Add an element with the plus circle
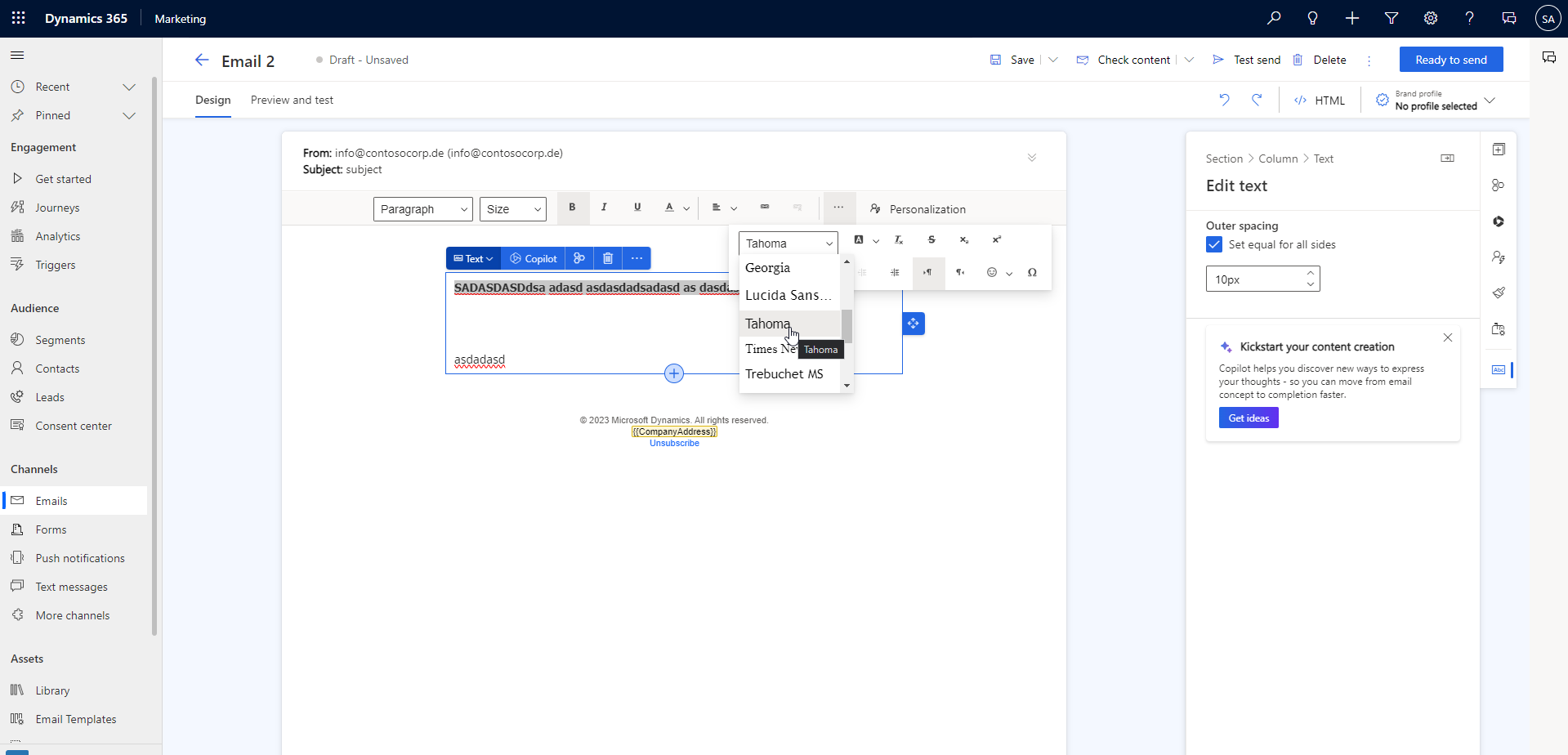 (x=674, y=373)
